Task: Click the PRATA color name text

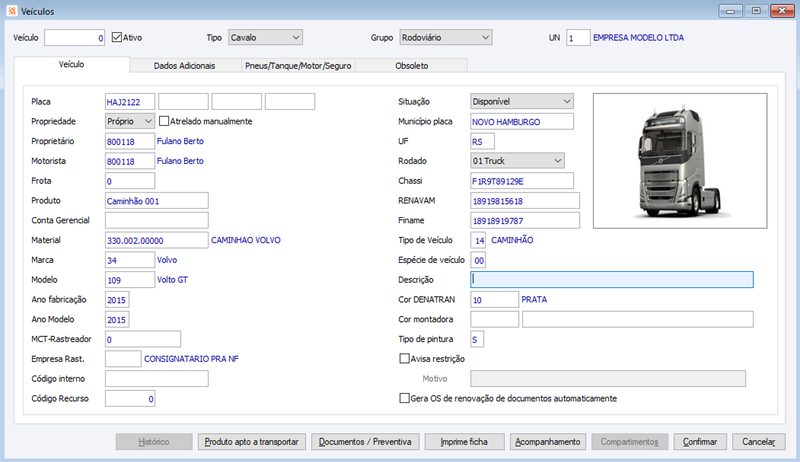Action: [534, 300]
